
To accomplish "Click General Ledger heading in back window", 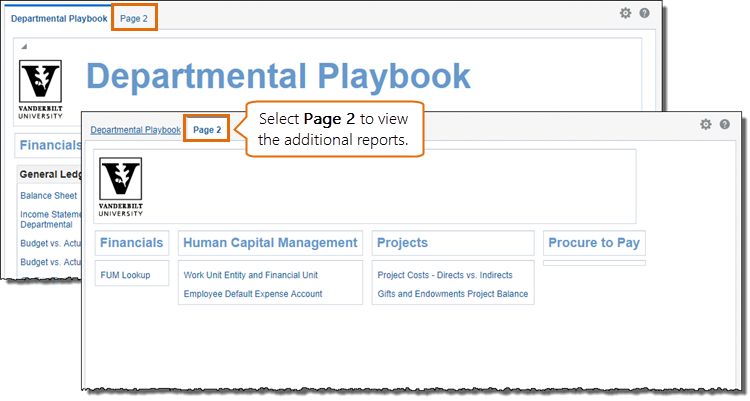I will [50, 175].
